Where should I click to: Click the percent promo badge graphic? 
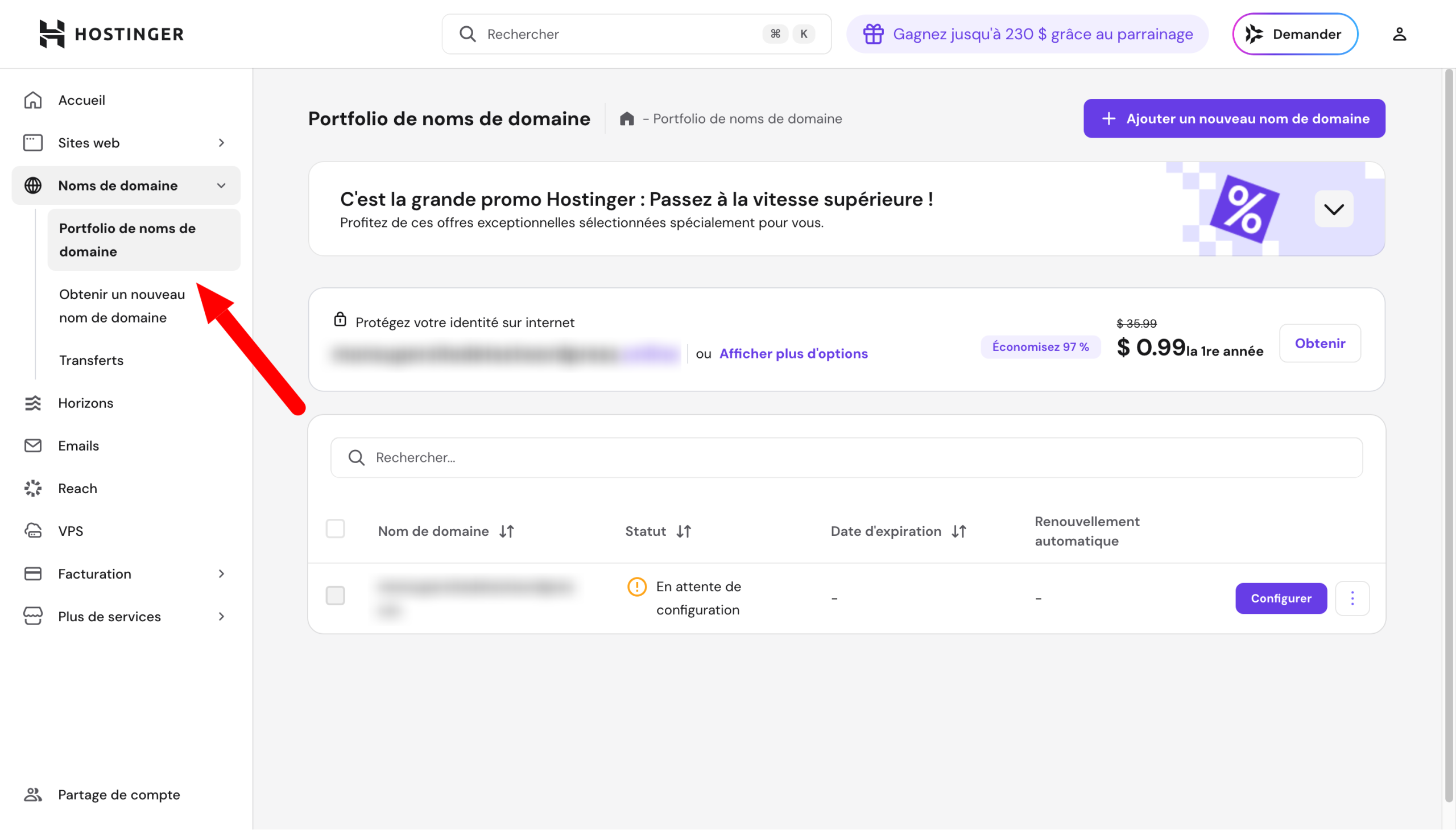coord(1244,209)
